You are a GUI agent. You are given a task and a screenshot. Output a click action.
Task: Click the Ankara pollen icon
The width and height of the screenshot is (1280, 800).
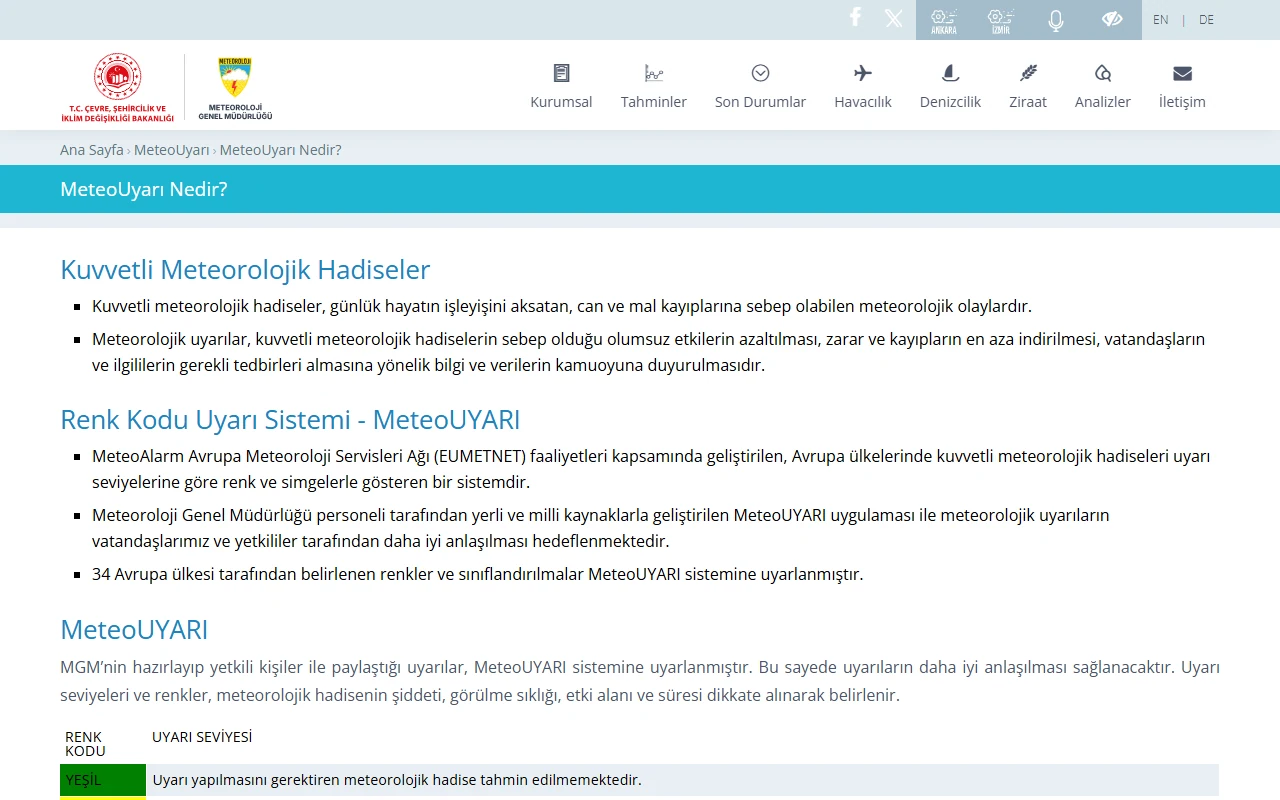(x=944, y=20)
